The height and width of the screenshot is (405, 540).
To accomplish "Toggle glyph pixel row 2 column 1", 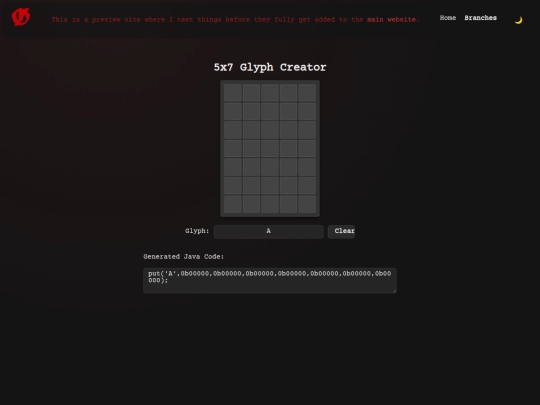I will pos(233,111).
